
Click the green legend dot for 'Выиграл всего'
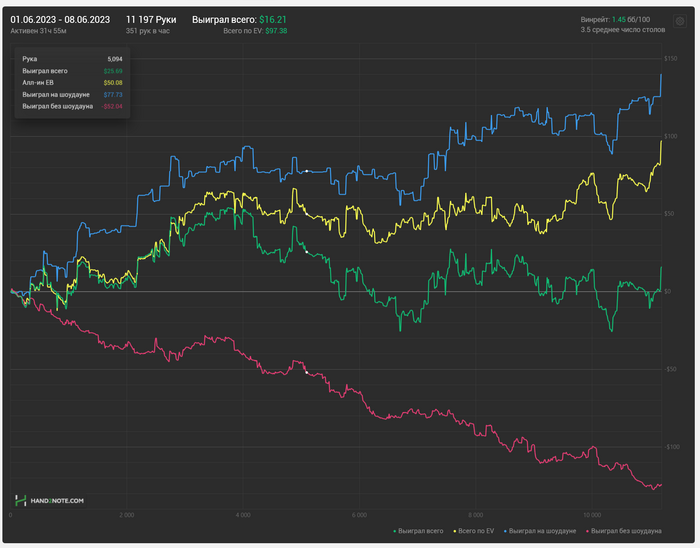pos(395,531)
